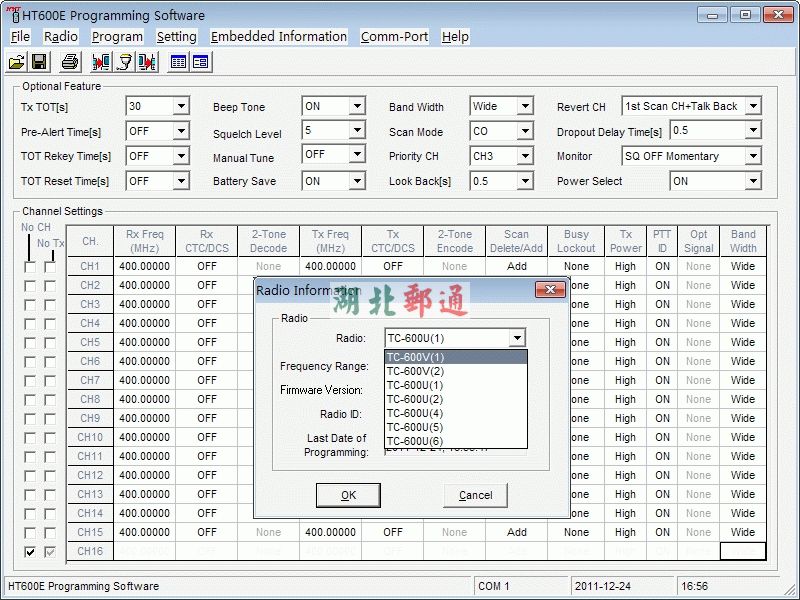
Task: Choose TC-600U(4) from the Radio list
Action: 414,413
